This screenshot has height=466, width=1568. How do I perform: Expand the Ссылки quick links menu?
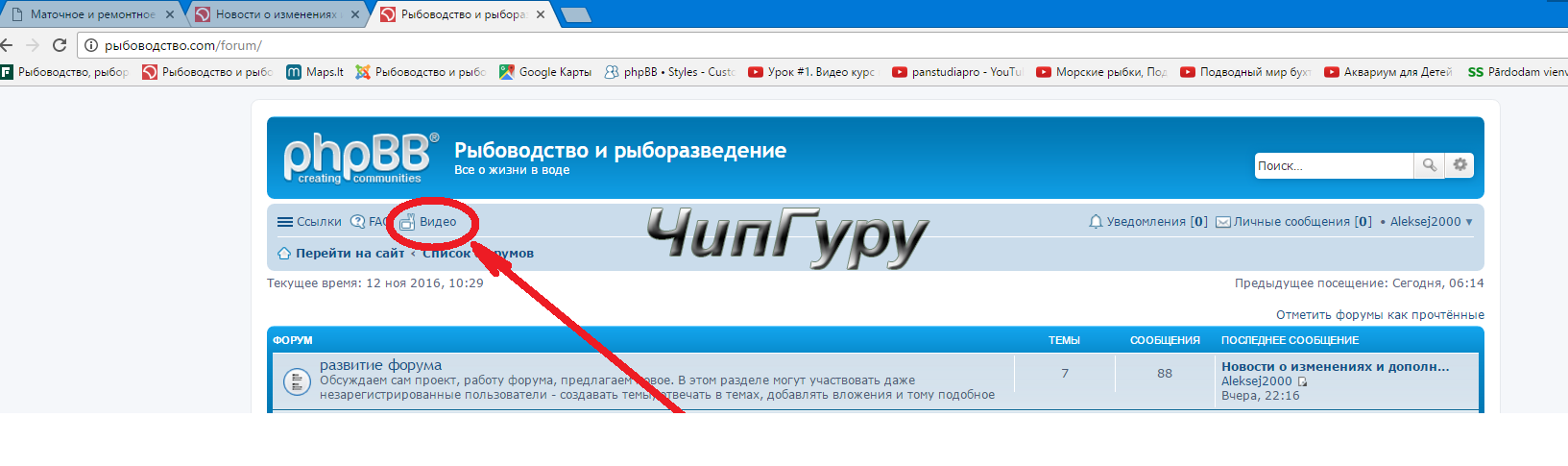coord(309,221)
